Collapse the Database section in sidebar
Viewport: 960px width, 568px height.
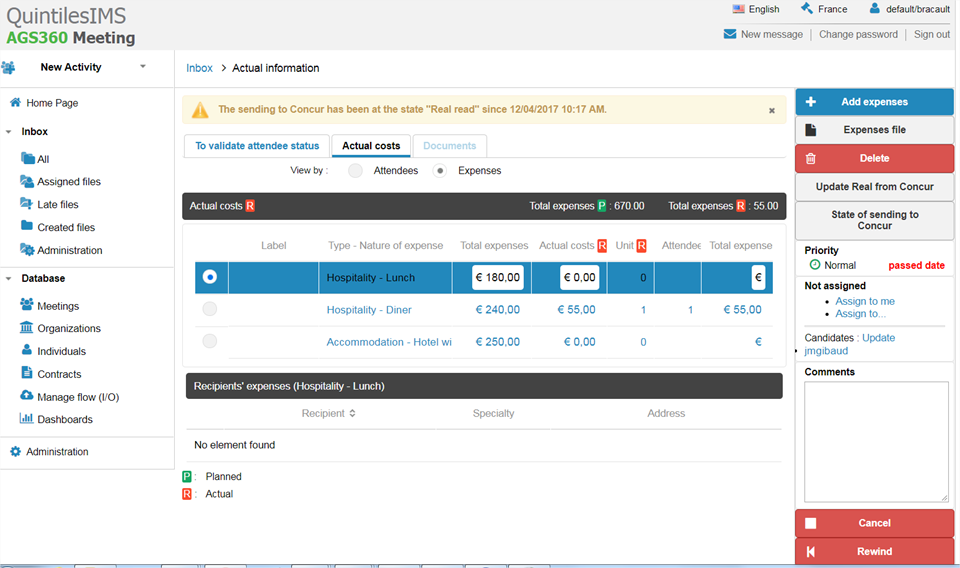(x=9, y=279)
